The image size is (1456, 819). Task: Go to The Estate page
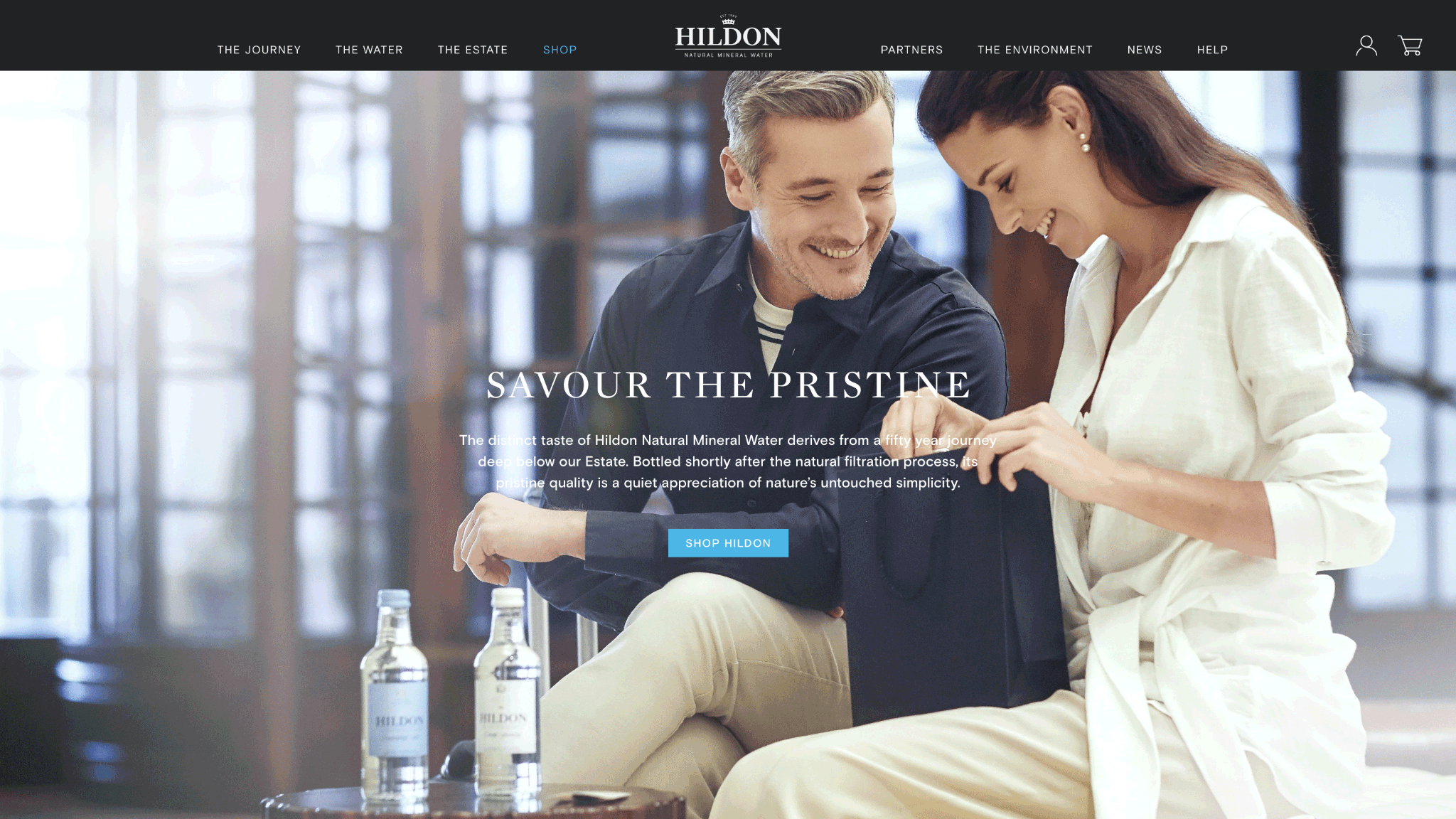point(473,50)
